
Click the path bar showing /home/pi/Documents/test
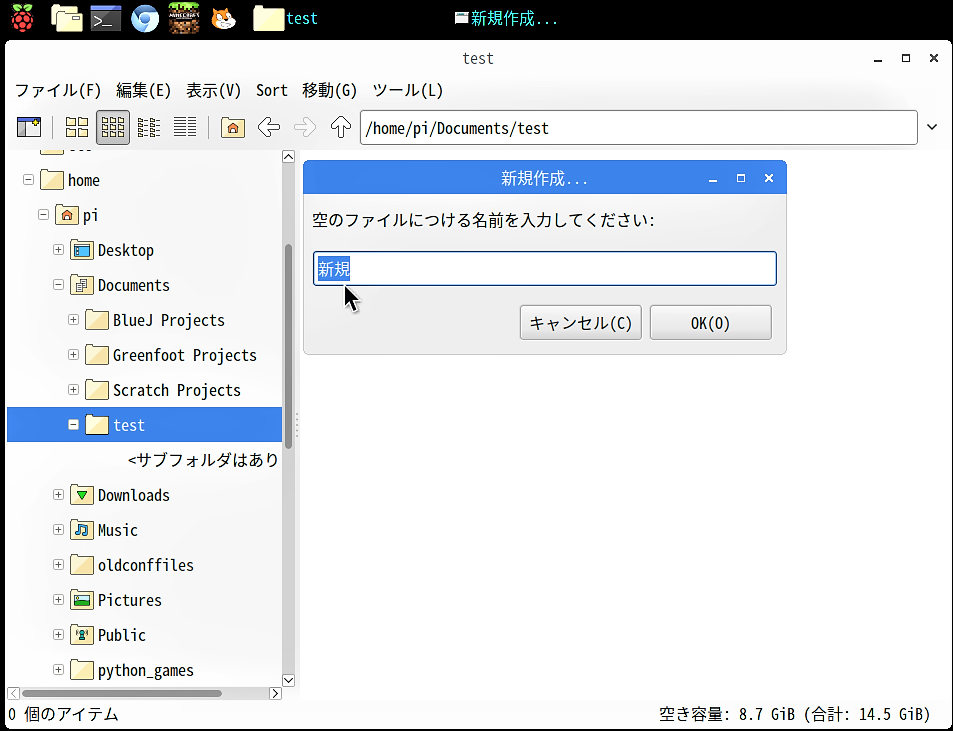point(638,128)
